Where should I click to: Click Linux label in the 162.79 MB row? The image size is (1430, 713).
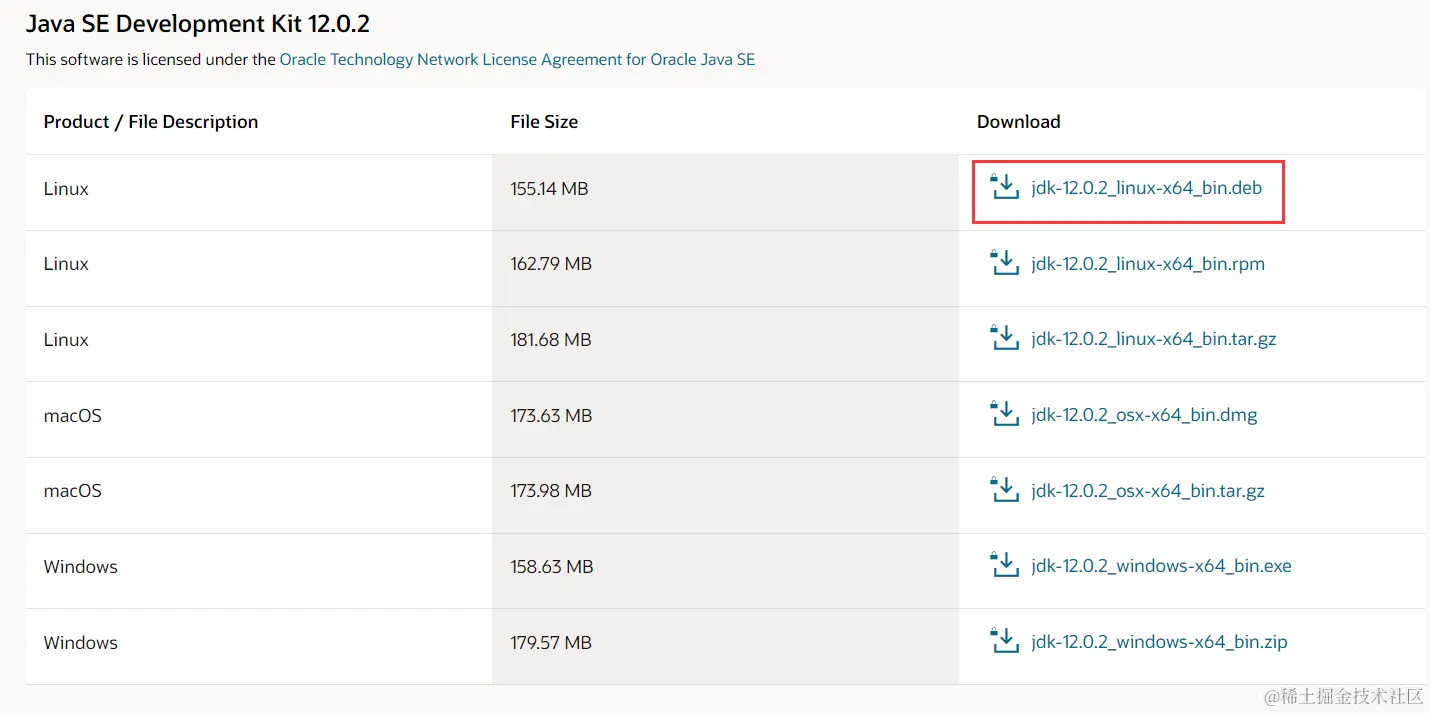coord(66,264)
